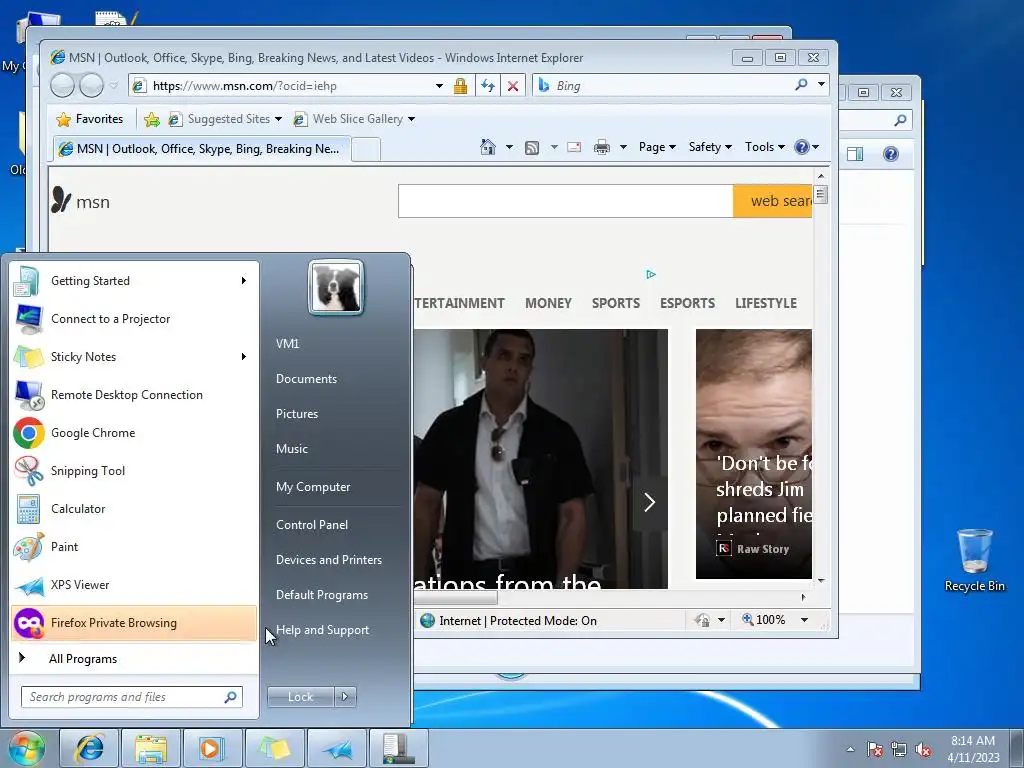Open Sticky Notes from Start menu

tap(134, 357)
